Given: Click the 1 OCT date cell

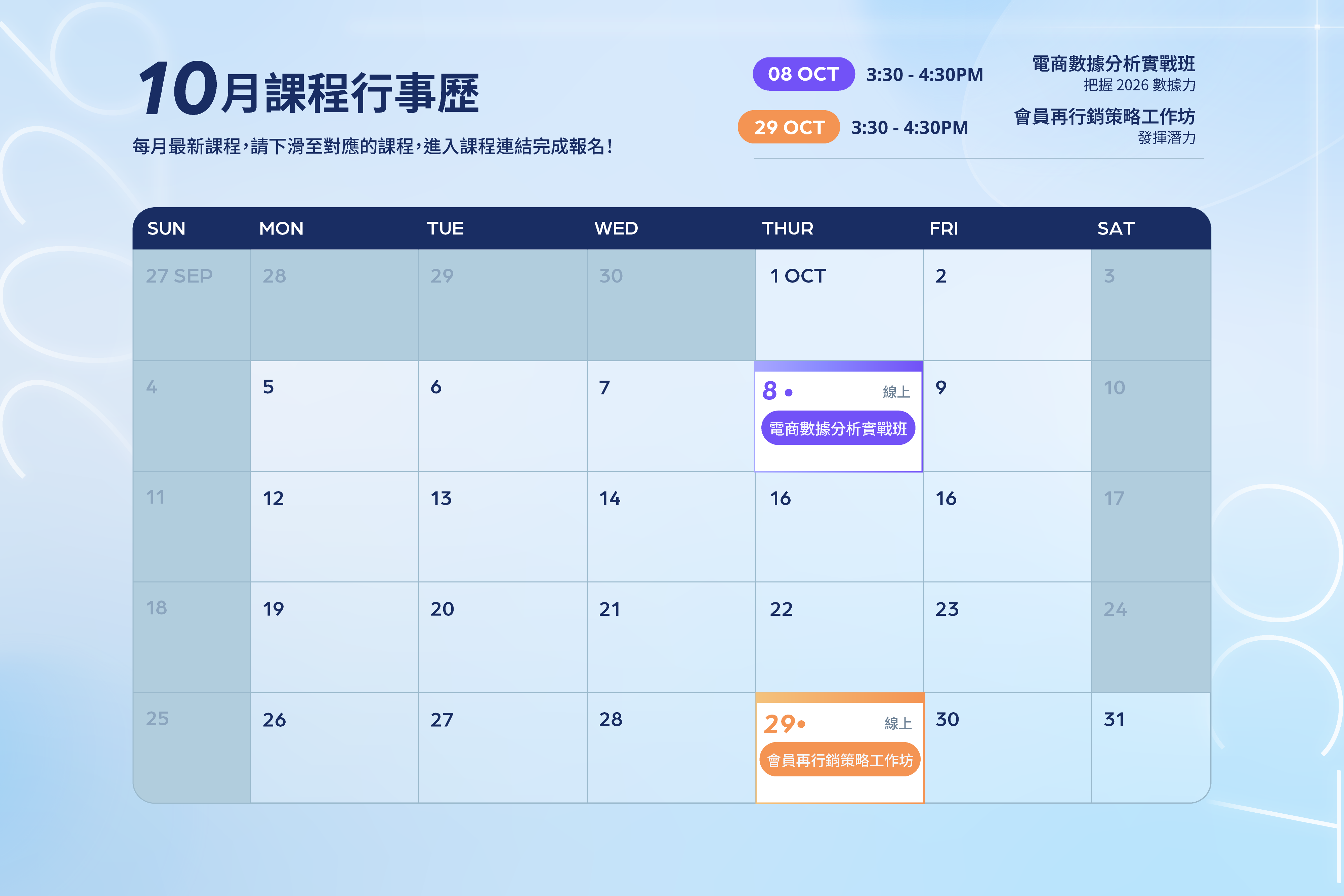Looking at the screenshot, I should (x=839, y=305).
